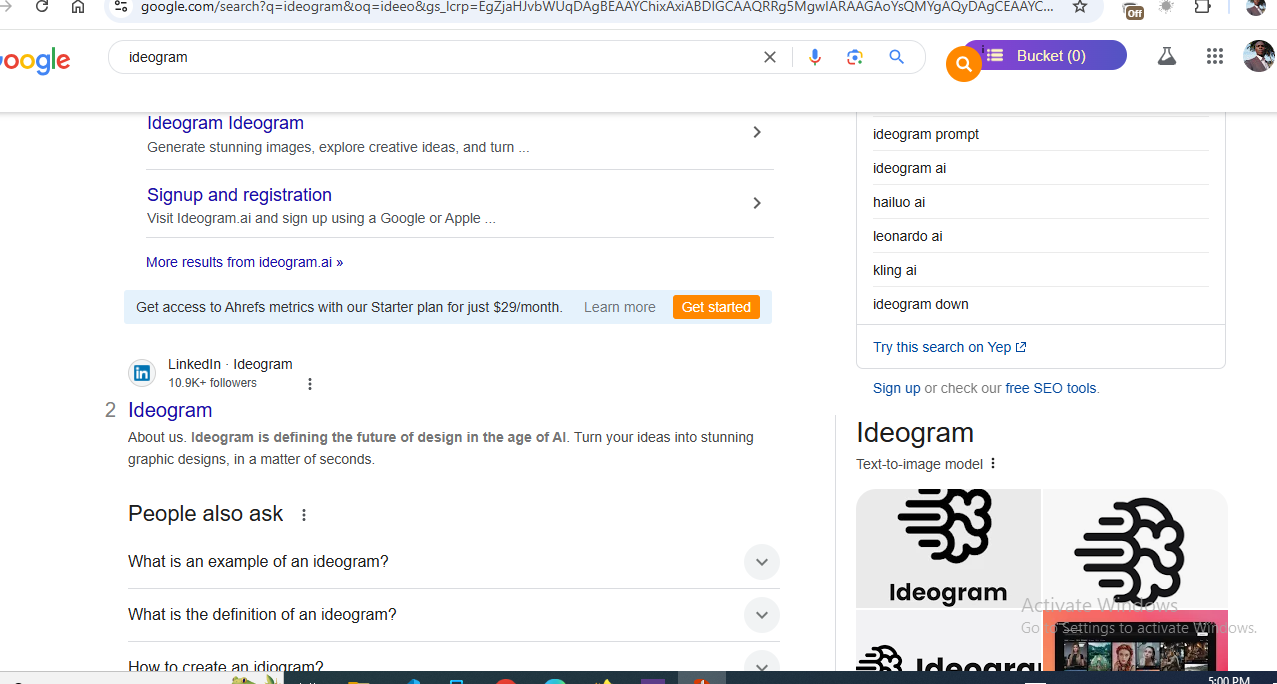This screenshot has width=1277, height=684.
Task: Submit search with blue magnifier icon
Action: tap(897, 57)
